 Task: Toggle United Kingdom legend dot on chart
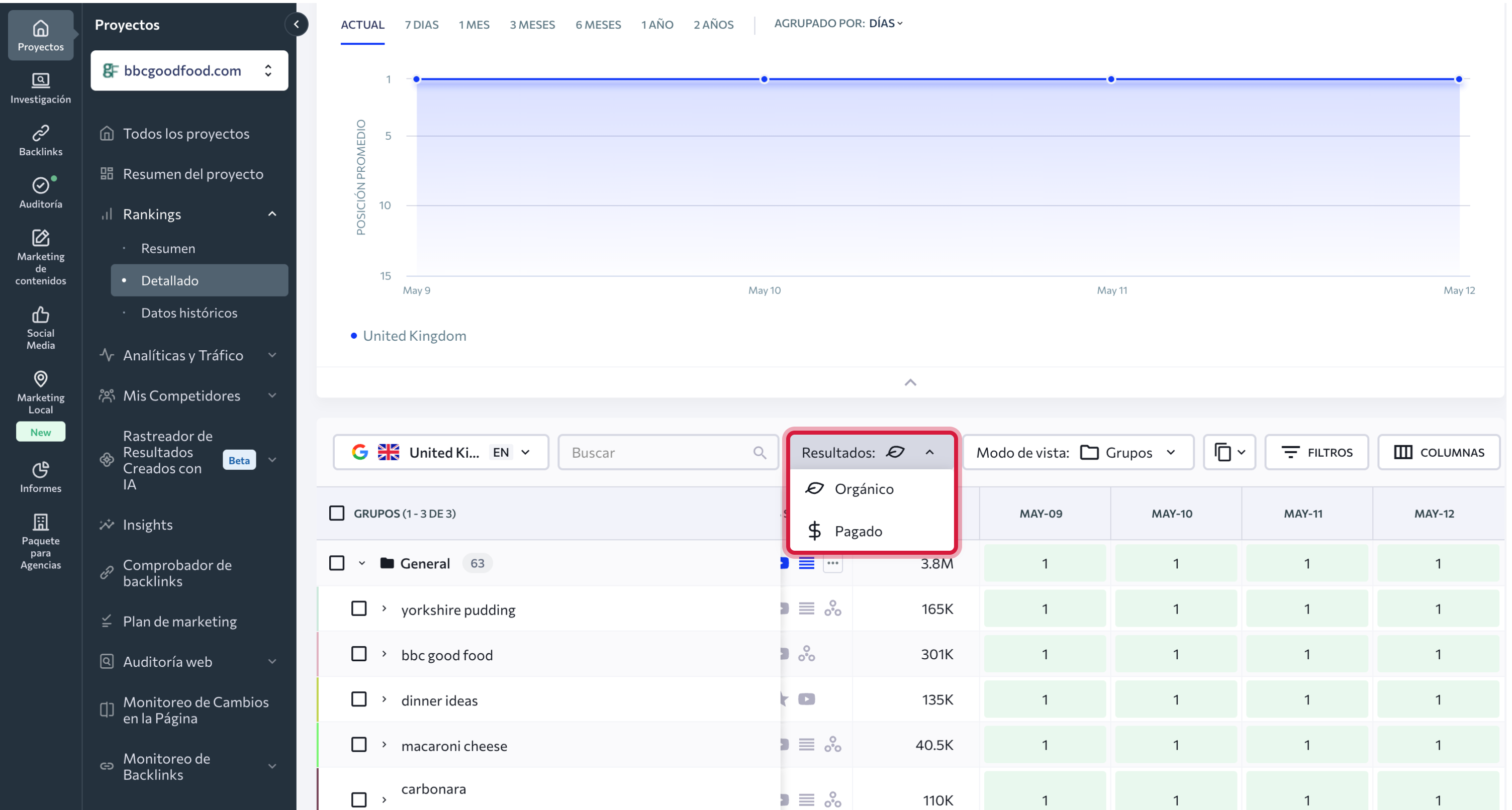click(354, 336)
